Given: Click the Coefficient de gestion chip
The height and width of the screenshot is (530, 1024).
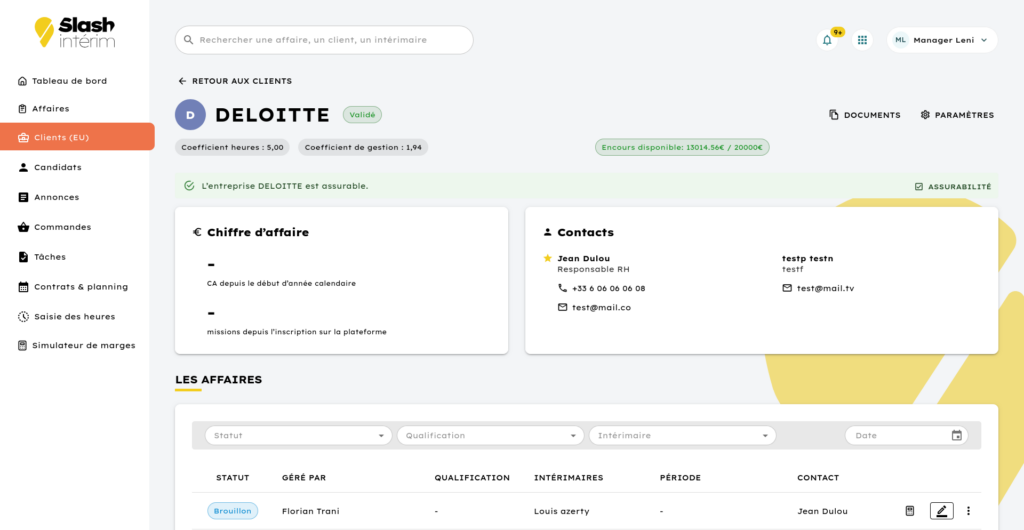Looking at the screenshot, I should coord(363,148).
